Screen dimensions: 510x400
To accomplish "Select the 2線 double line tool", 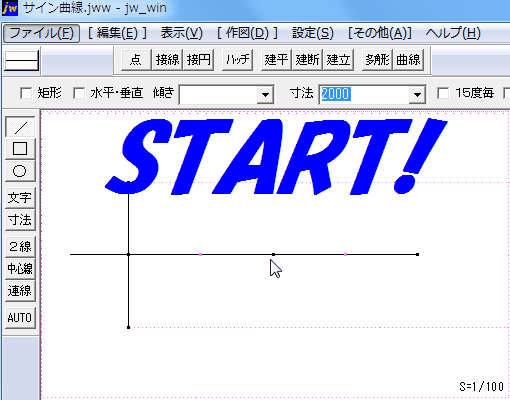I will click(x=20, y=247).
